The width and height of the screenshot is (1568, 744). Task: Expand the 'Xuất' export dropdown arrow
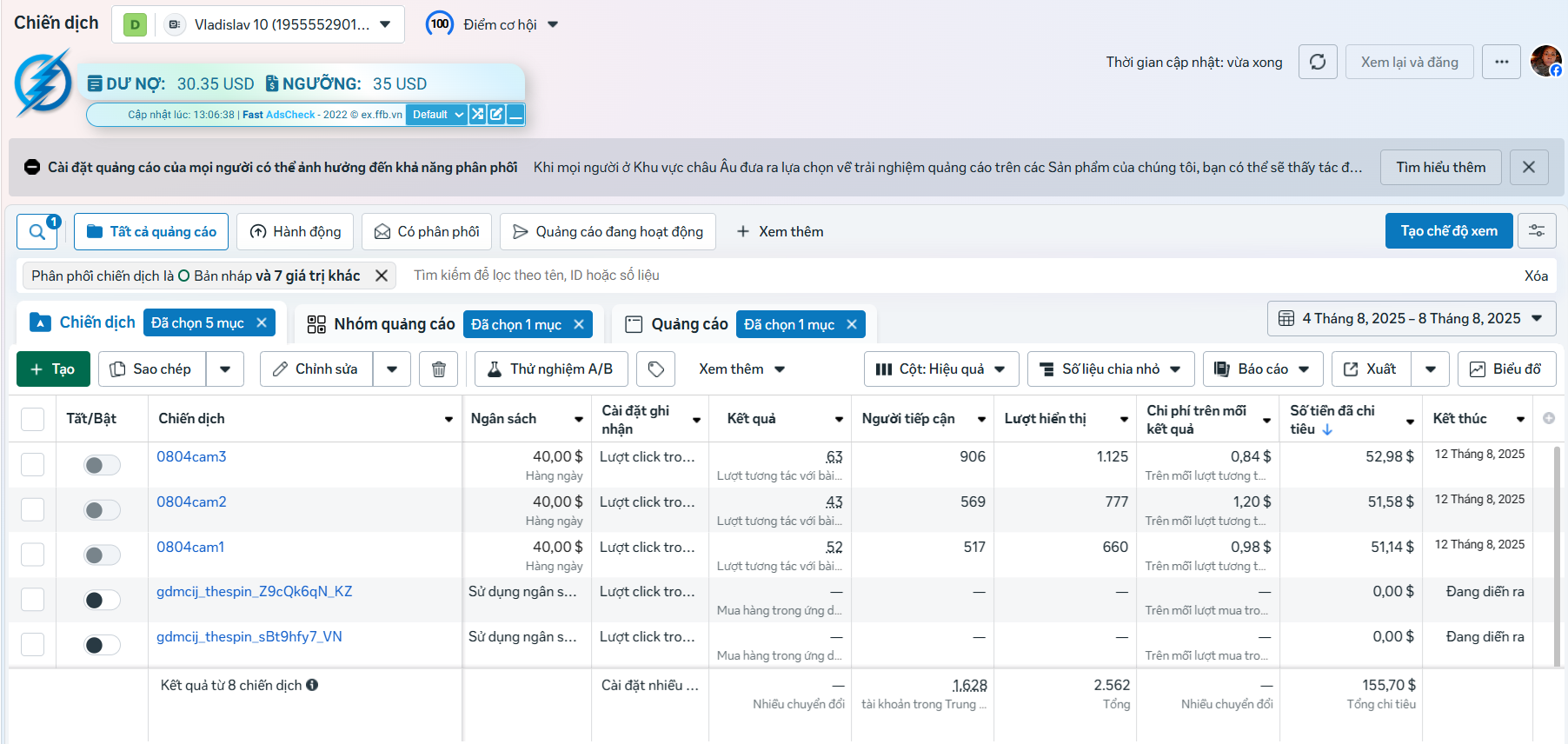click(1431, 369)
